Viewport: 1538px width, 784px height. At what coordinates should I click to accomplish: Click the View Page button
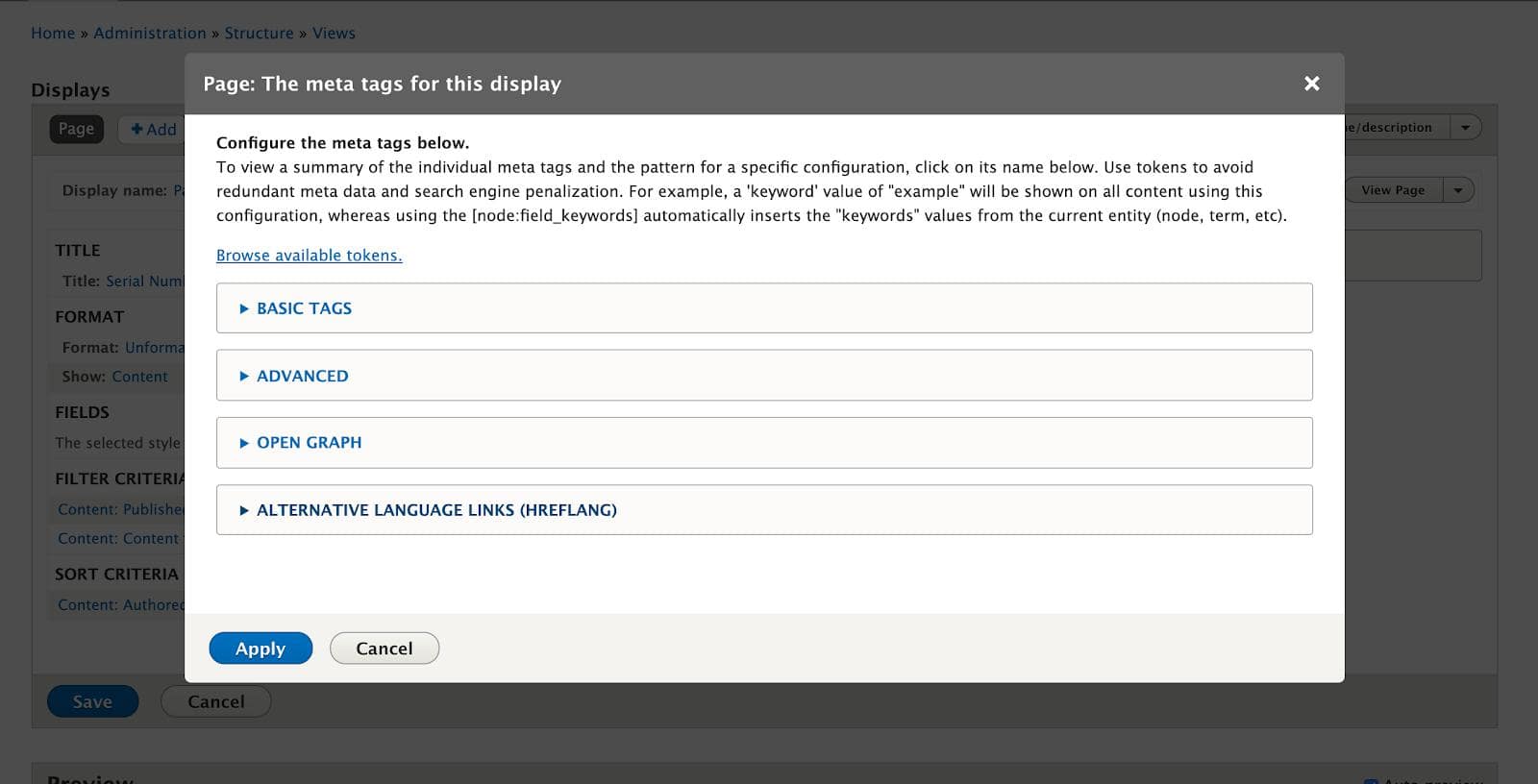click(1393, 190)
